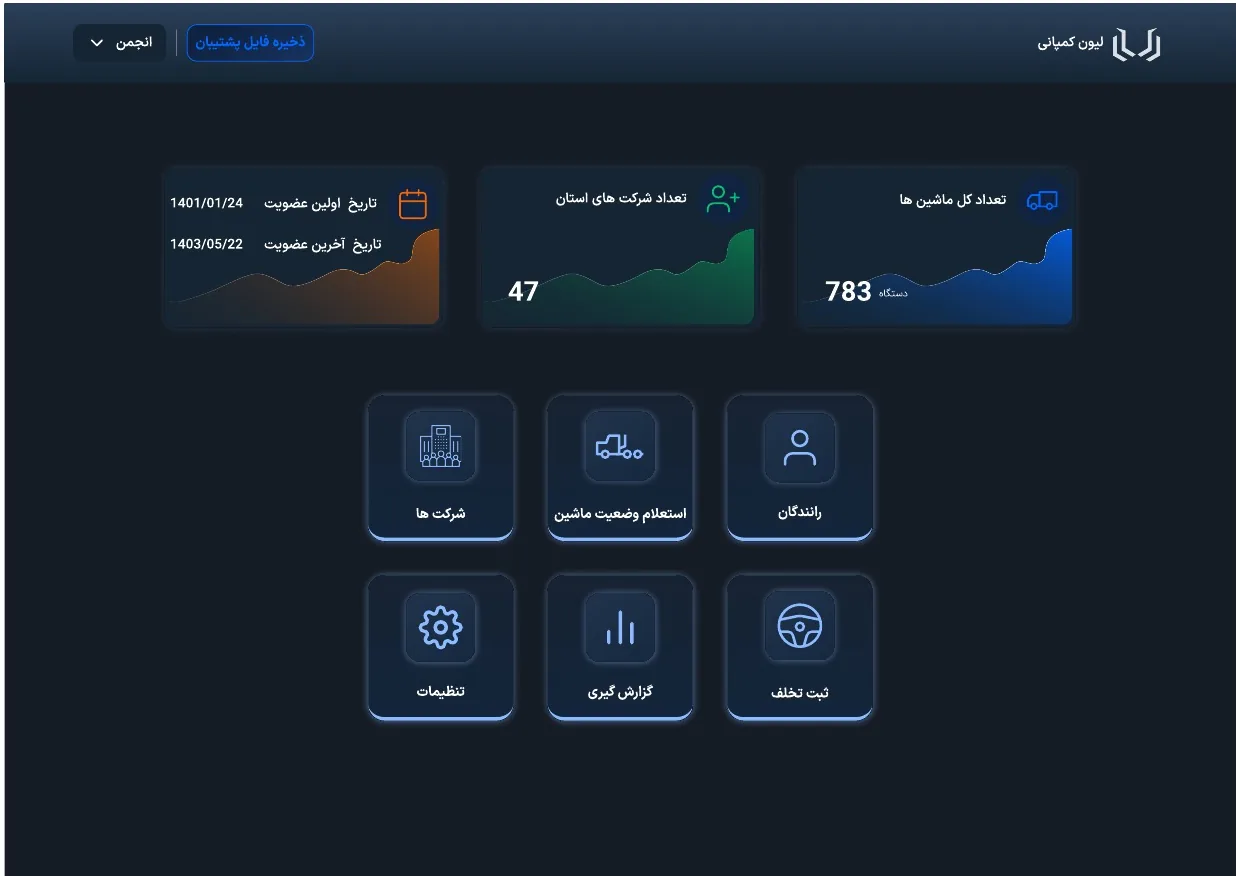The height and width of the screenshot is (876, 1236).
Task: Expand the انجمن dropdown chevron
Action: (x=97, y=43)
